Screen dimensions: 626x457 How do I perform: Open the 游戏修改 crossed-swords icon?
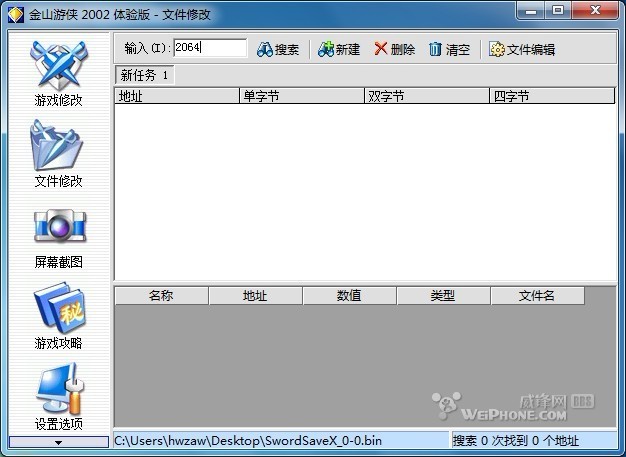[59, 66]
